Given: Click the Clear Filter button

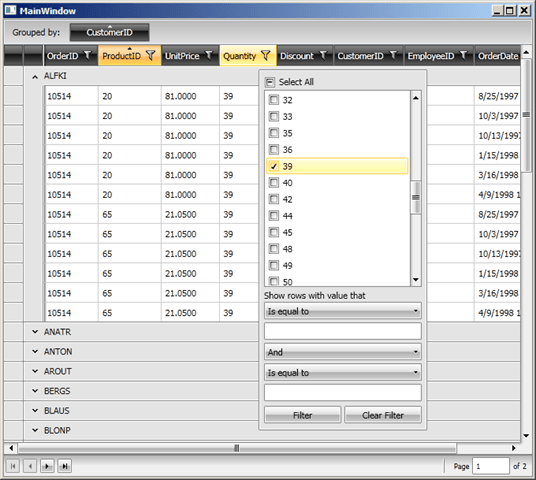Looking at the screenshot, I should tap(383, 415).
